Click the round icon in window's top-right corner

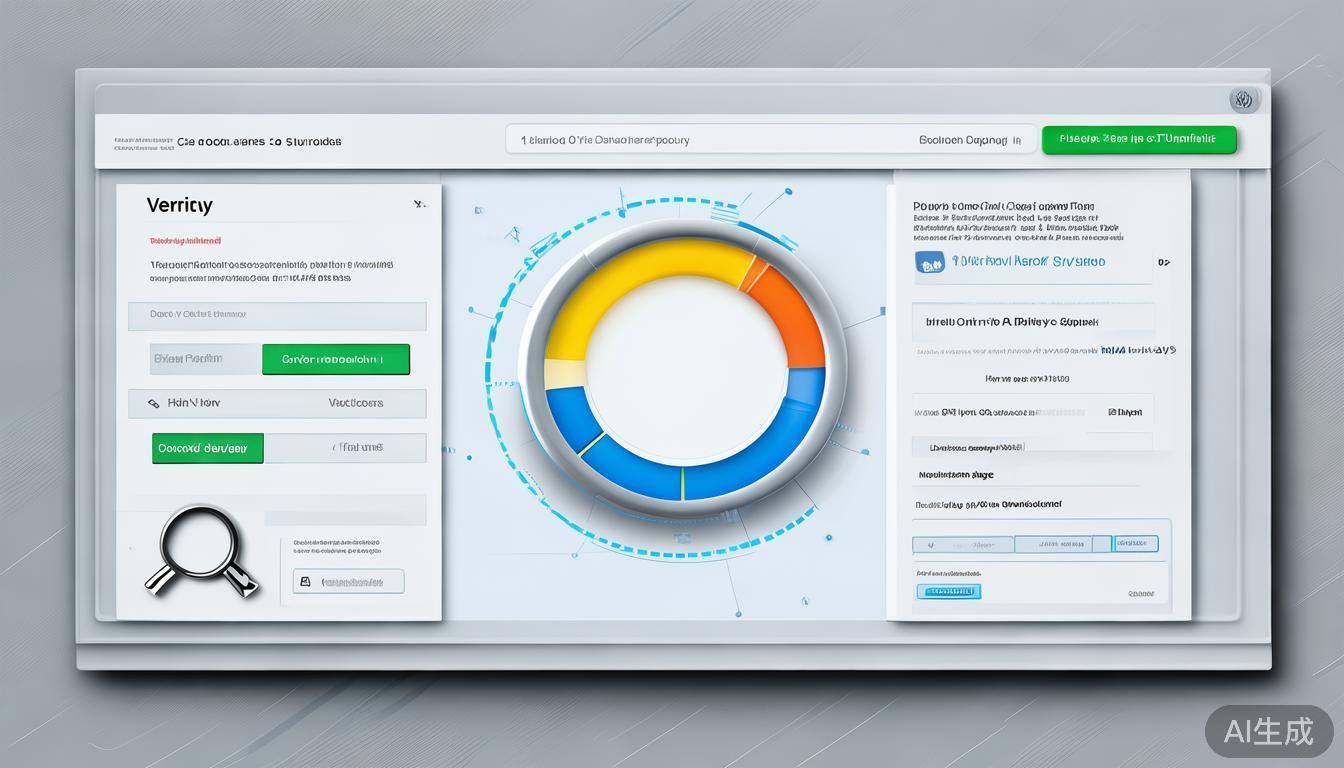coord(1243,100)
